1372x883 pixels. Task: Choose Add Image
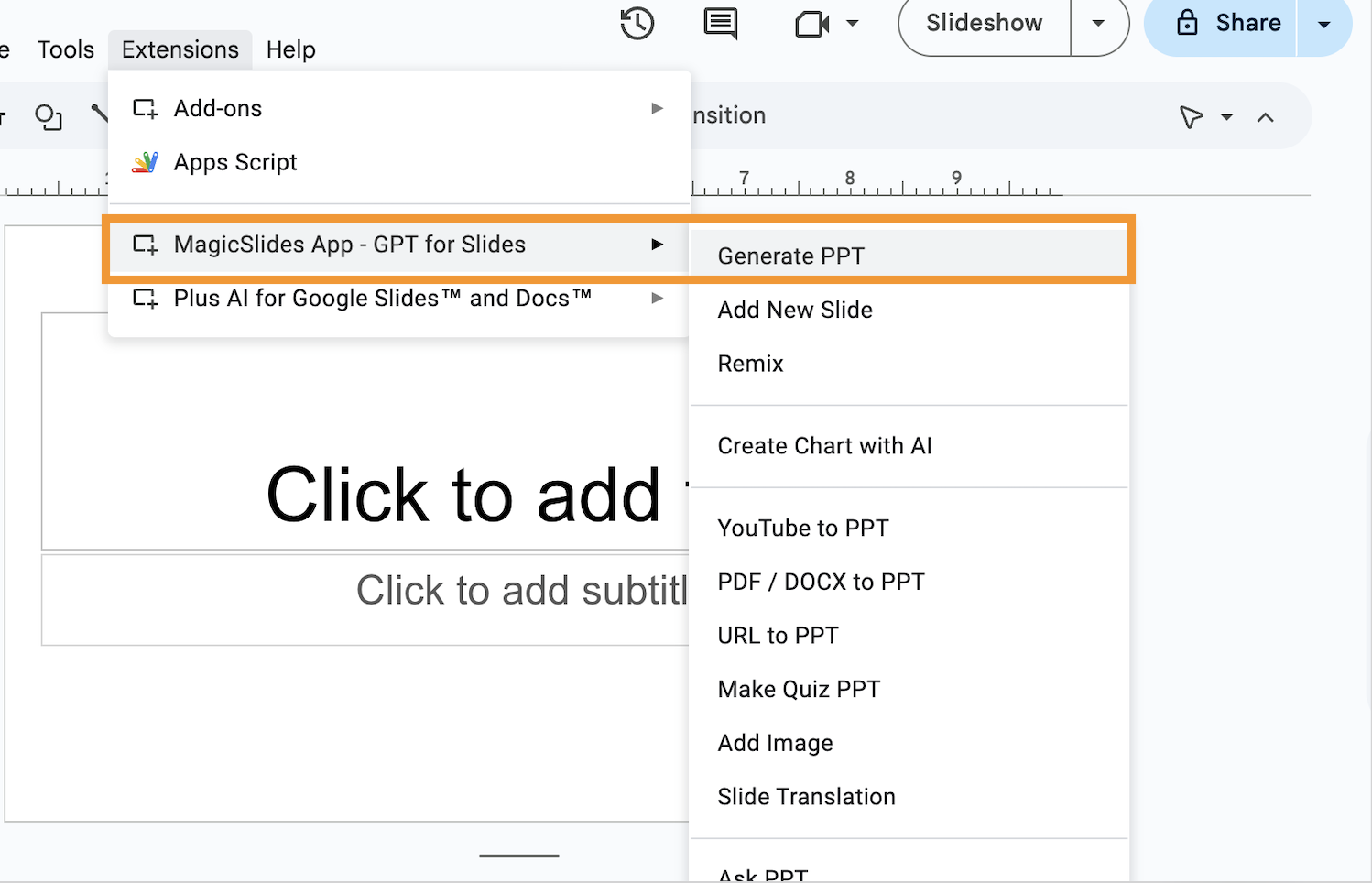[x=909, y=743]
